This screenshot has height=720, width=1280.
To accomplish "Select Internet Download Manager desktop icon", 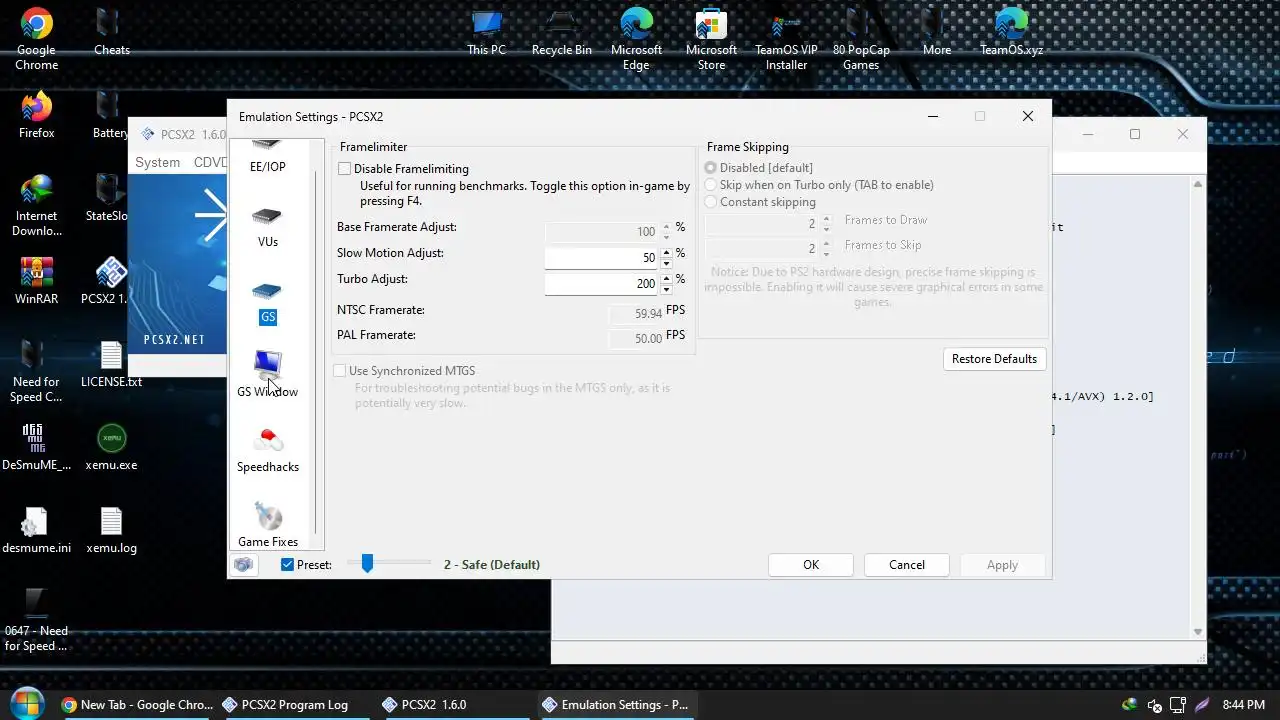I will coord(36,205).
